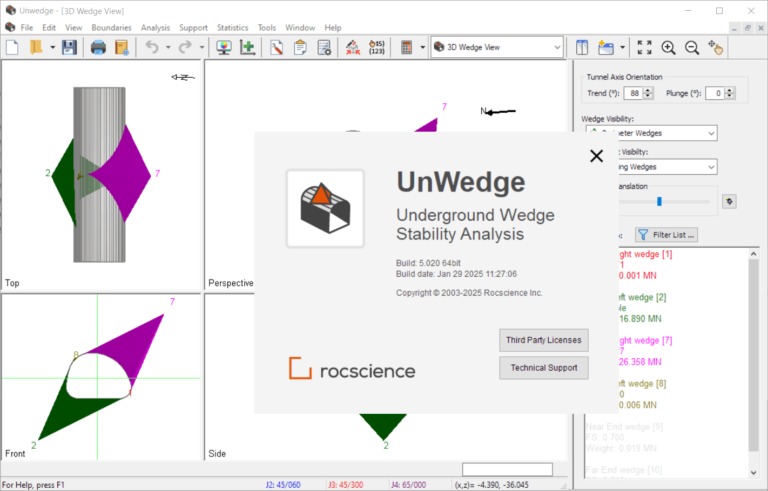
Task: Click the clipboard info viewer icon
Action: point(300,48)
